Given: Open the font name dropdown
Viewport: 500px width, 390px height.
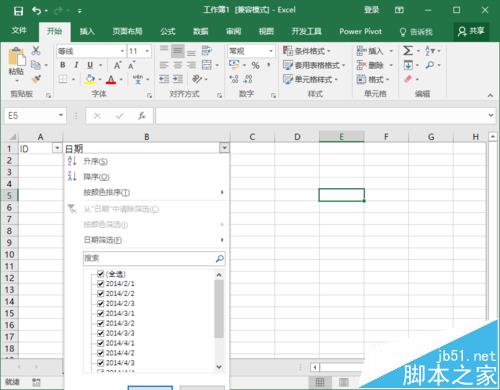Looking at the screenshot, I should 122,51.
